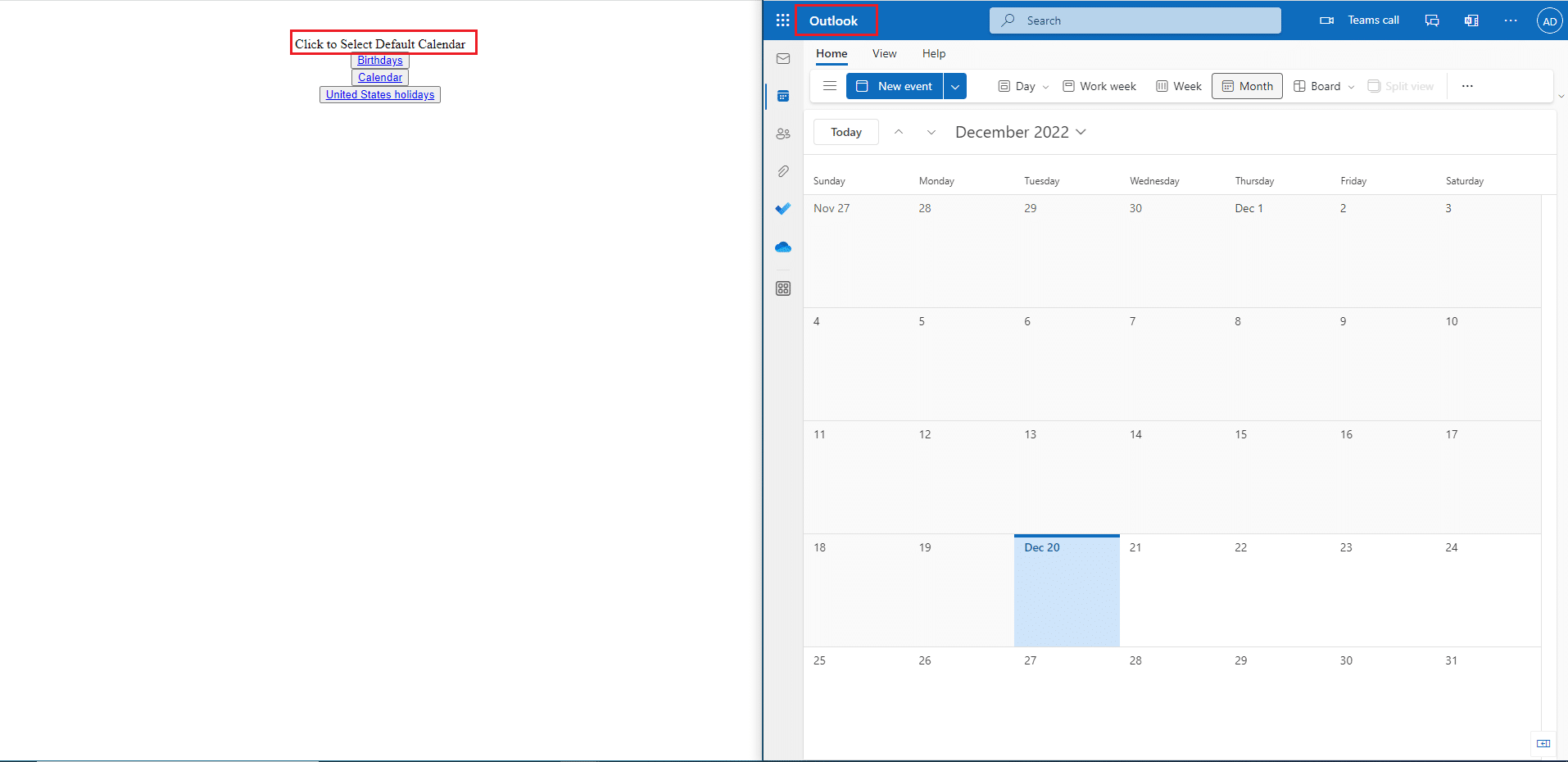Open OneDrive cloud icon in sidebar
1568x762 pixels.
783,247
